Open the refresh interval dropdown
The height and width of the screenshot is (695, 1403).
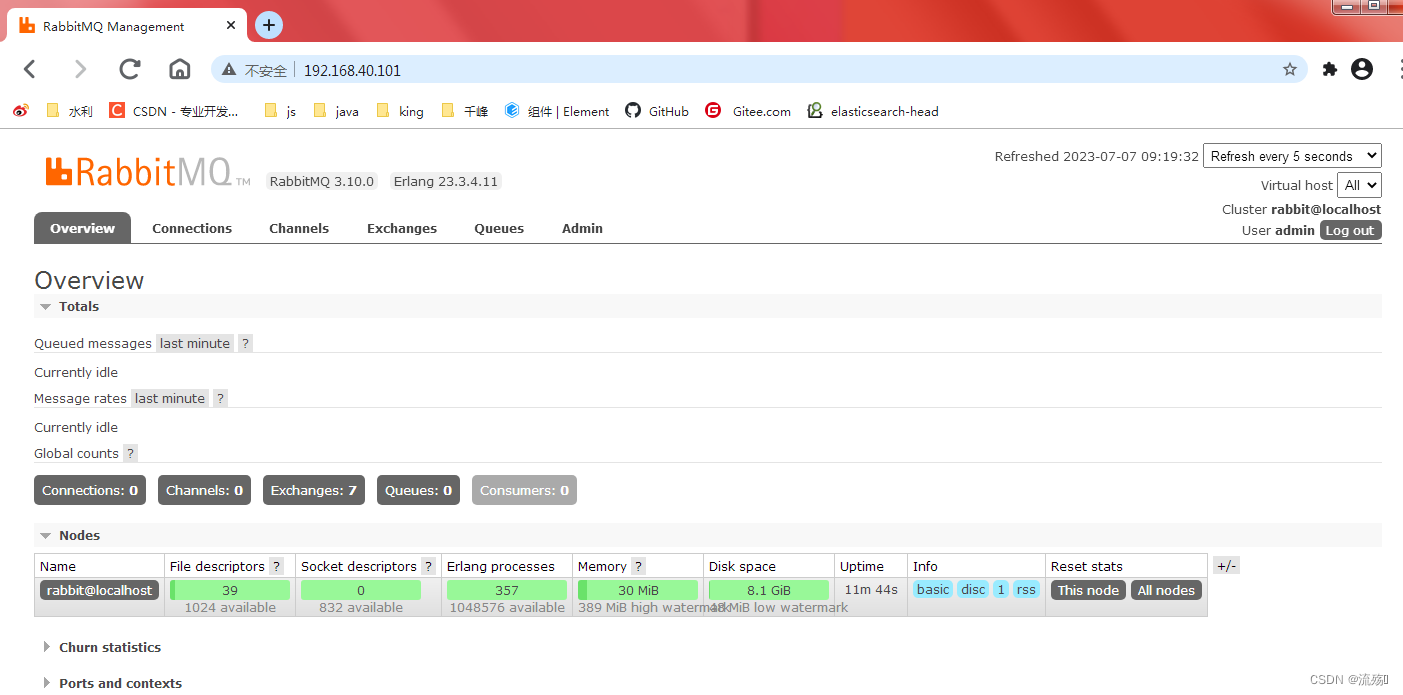pos(1292,156)
